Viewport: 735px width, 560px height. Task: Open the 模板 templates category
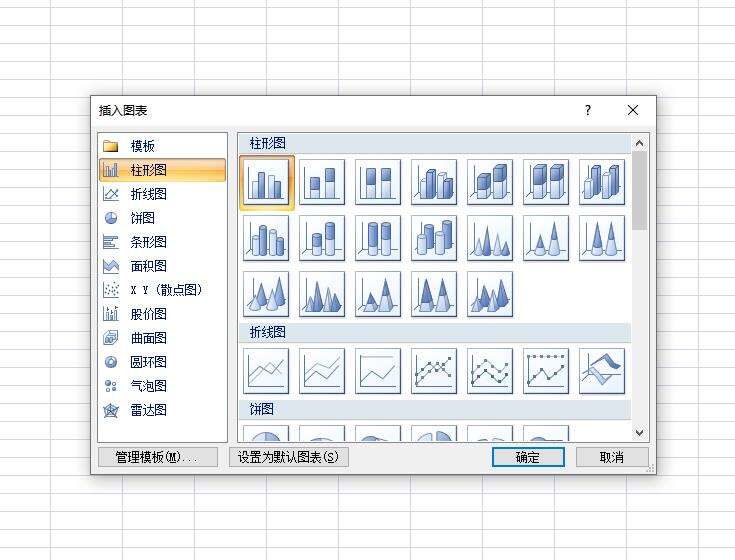tap(162, 146)
